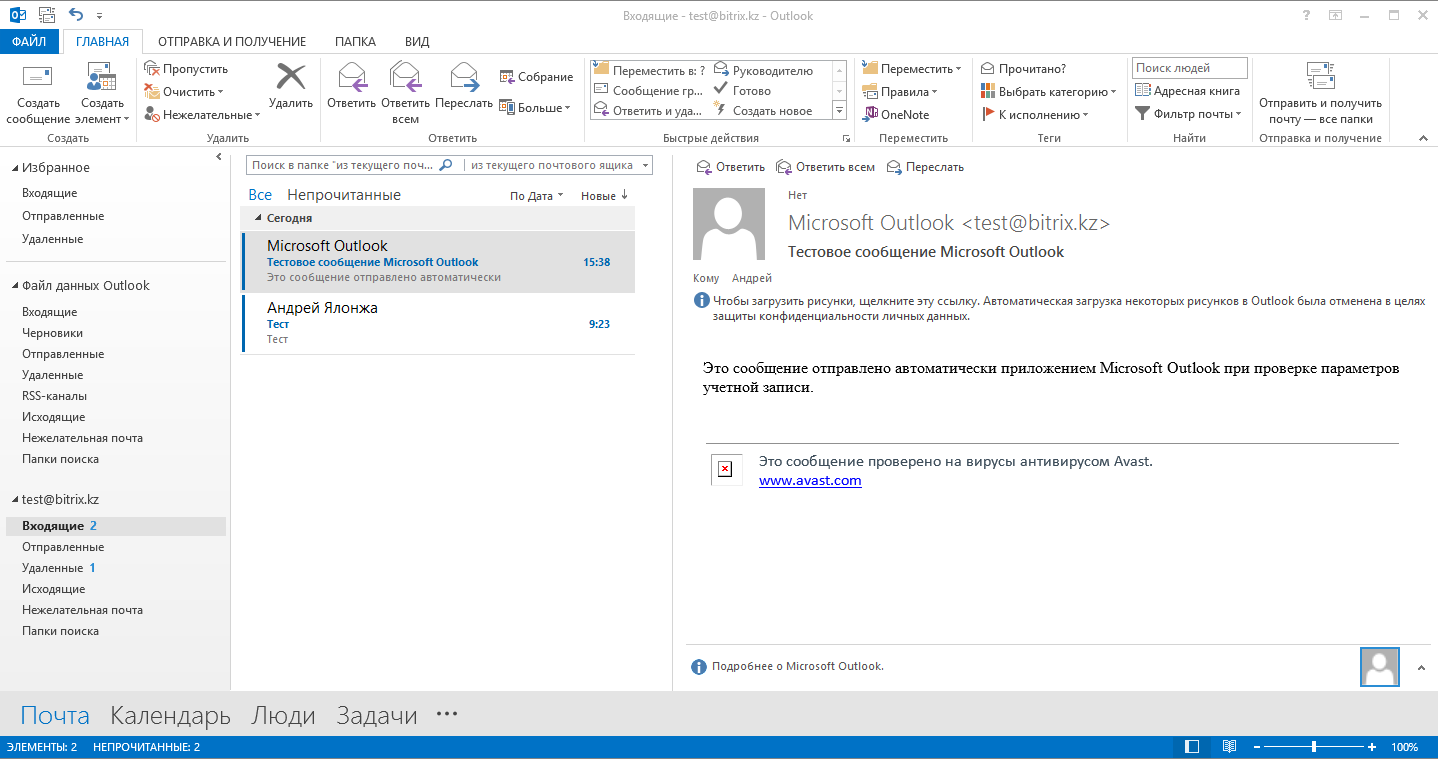Open the Очистить cleanup dropdown
Image resolution: width=1438 pixels, height=759 pixels.
tap(186, 92)
